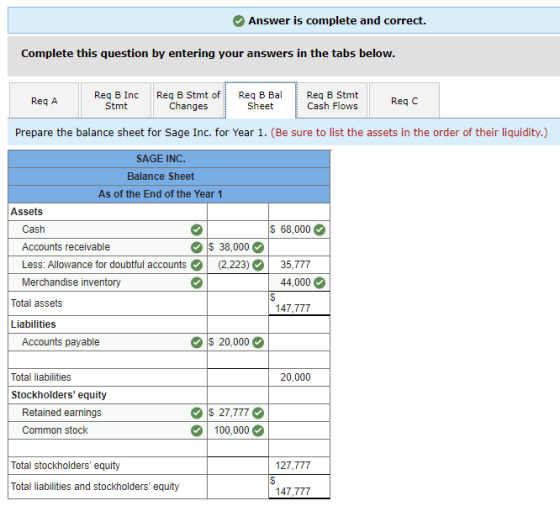Image resolution: width=560 pixels, height=506 pixels.
Task: Click the Answer is complete checkmark icon
Action: pyautogui.click(x=239, y=21)
